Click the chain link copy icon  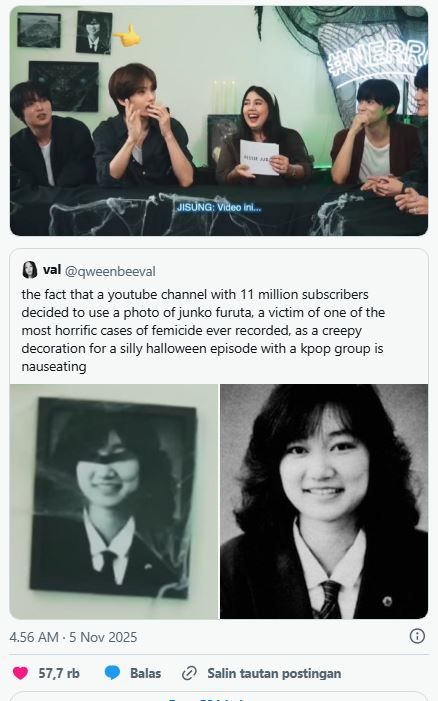click(190, 673)
